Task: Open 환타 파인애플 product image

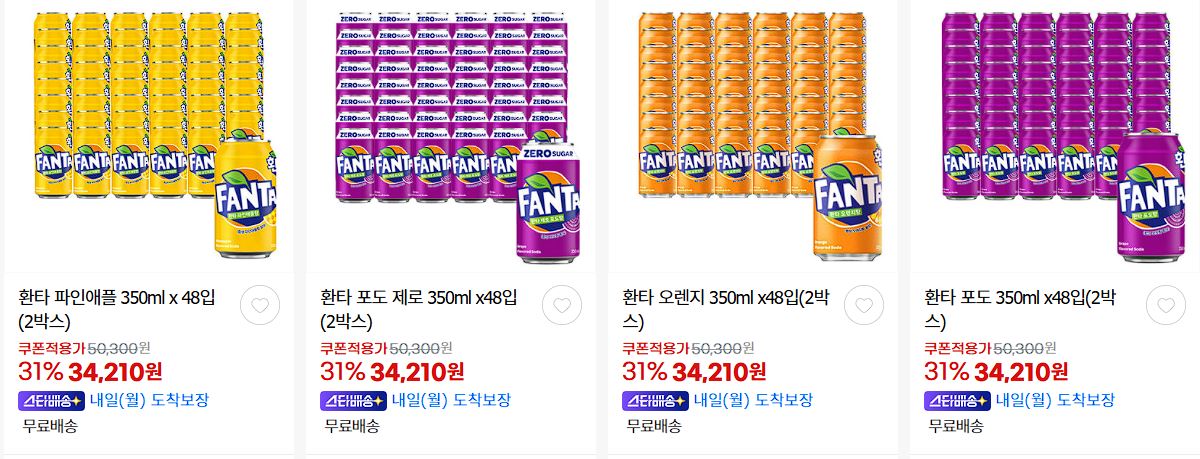Action: [x=149, y=135]
